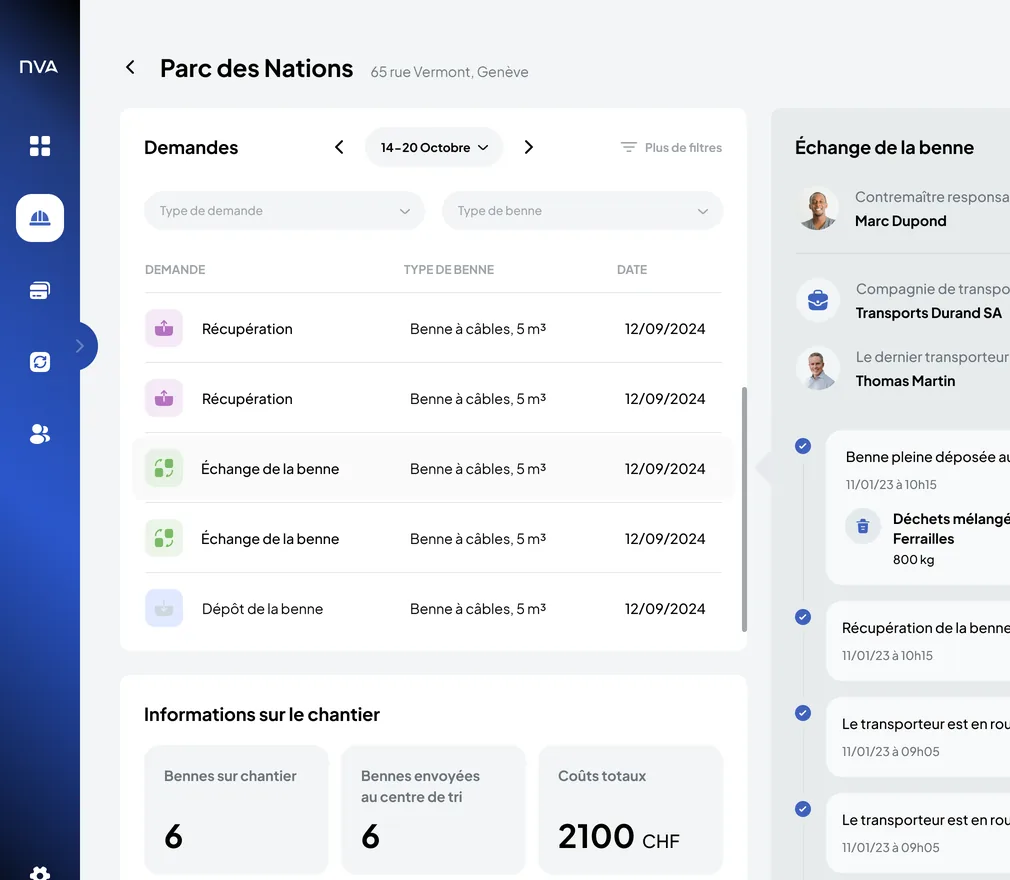Click Benne à câbles in the Dépôt row
Screen dimensions: 1010x880
click(478, 609)
